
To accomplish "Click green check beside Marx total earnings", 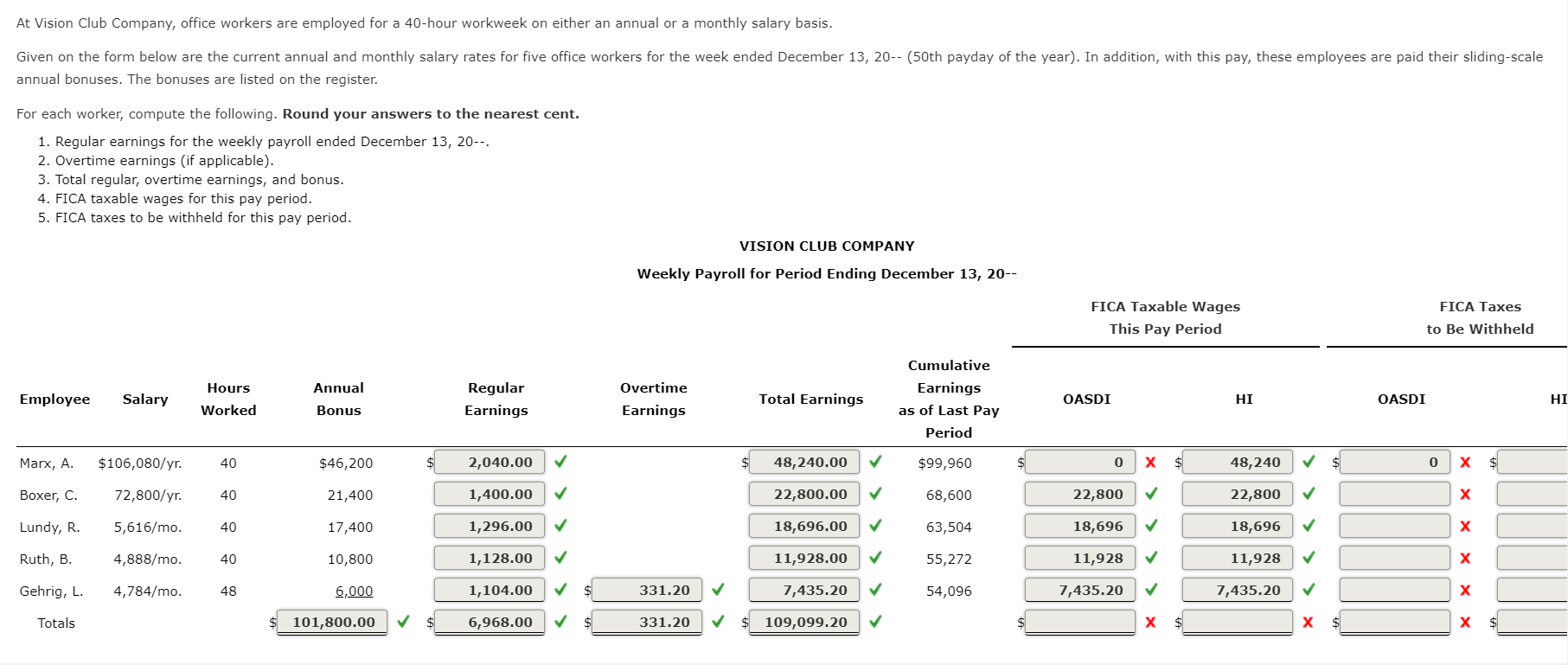I will (x=875, y=461).
